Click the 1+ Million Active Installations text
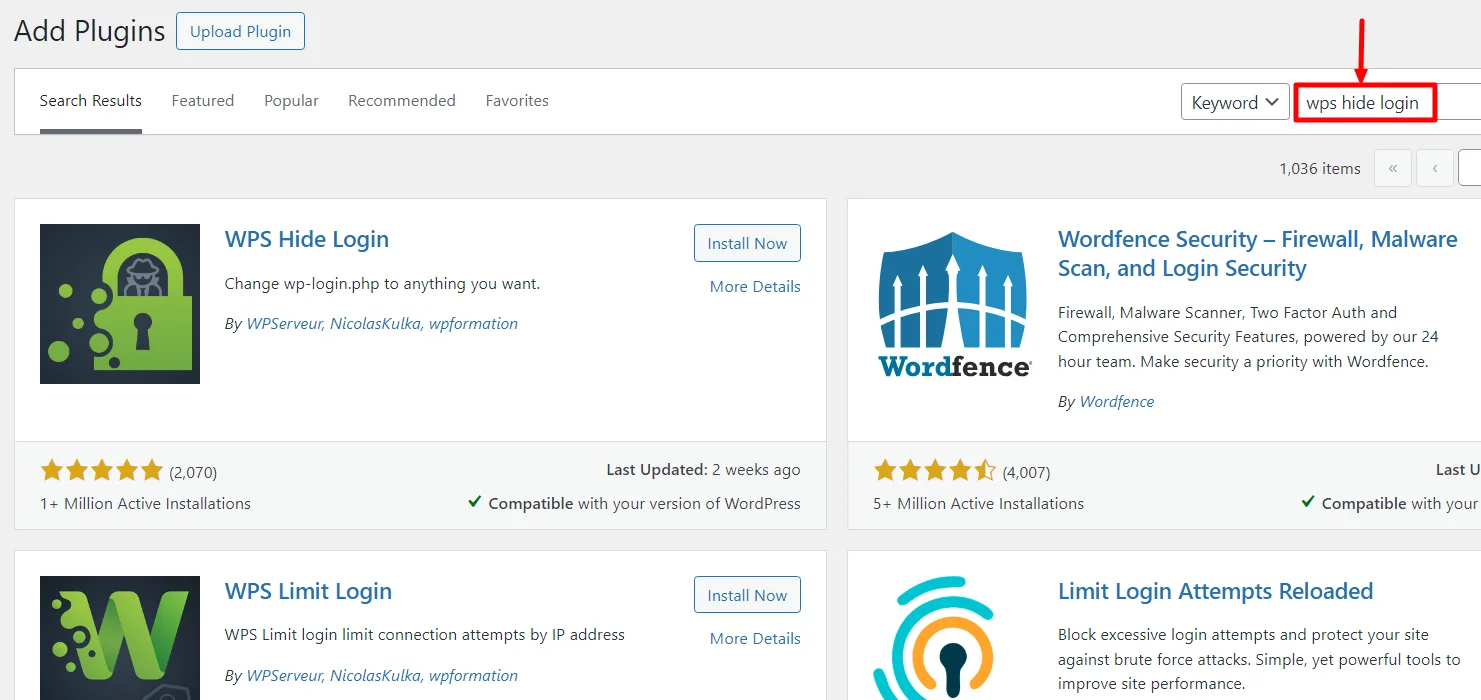This screenshot has height=700, width=1481. (x=145, y=503)
